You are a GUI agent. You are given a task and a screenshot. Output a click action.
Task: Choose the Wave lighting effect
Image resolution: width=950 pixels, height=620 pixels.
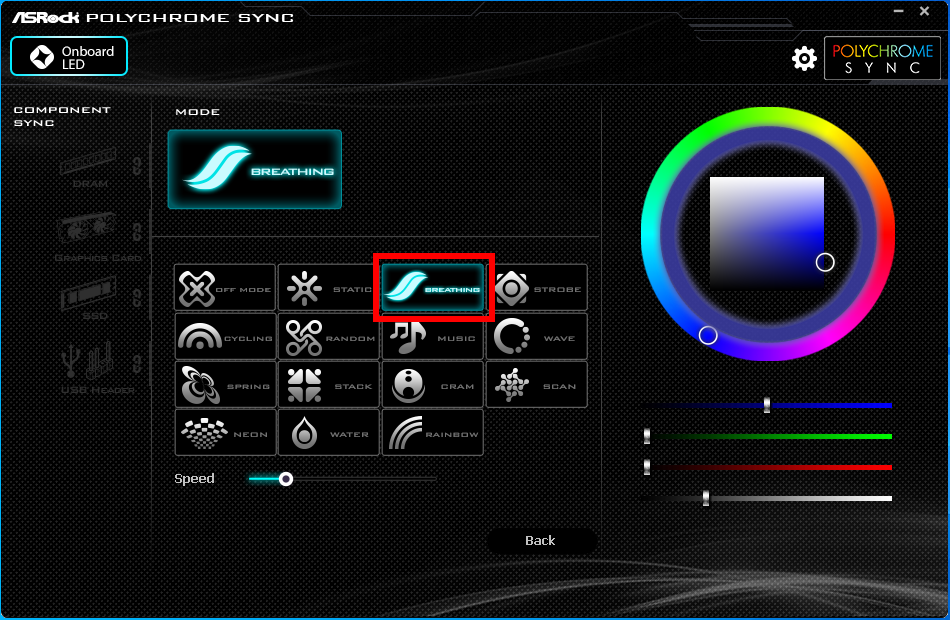pyautogui.click(x=537, y=336)
